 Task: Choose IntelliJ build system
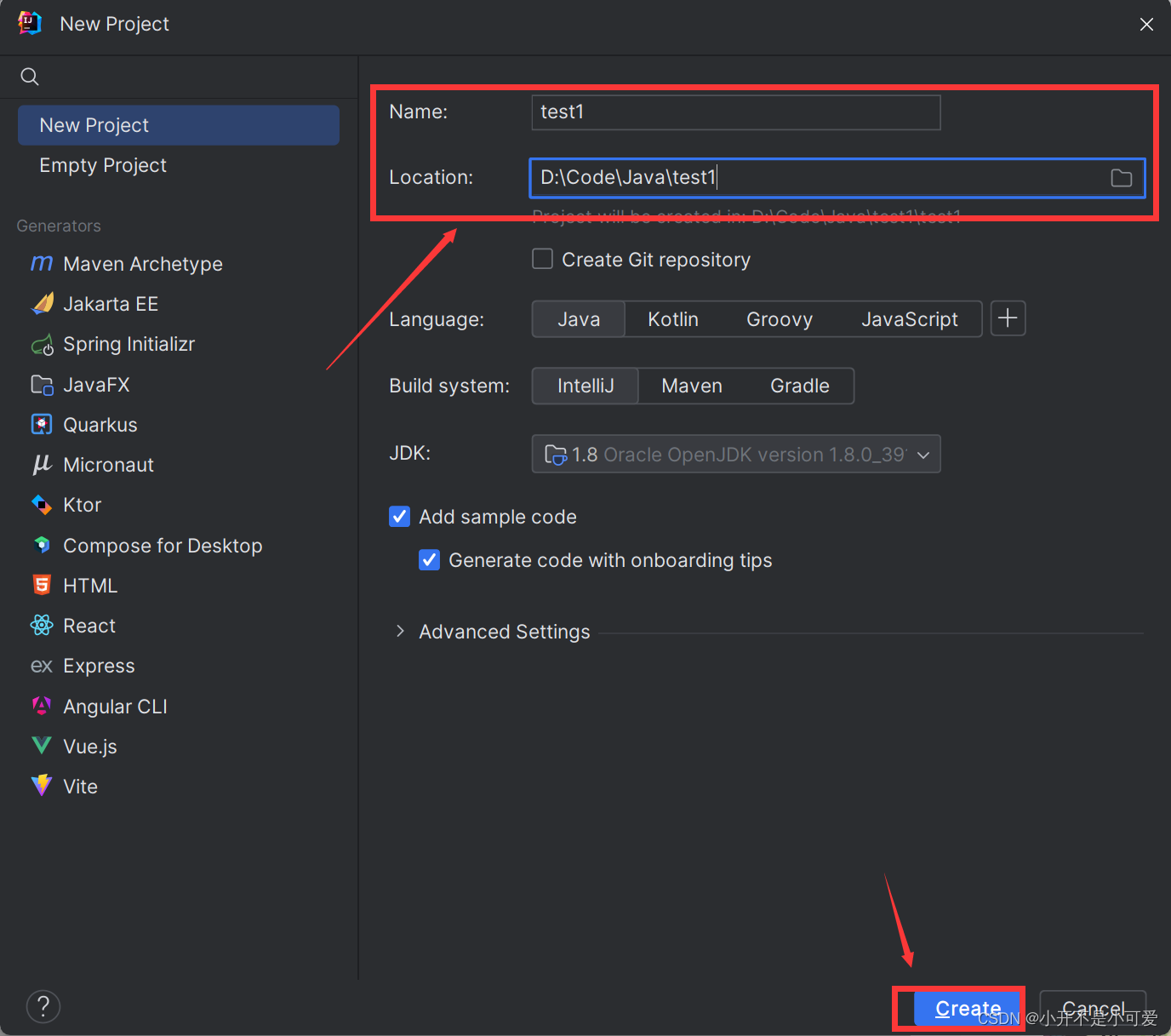(x=585, y=386)
